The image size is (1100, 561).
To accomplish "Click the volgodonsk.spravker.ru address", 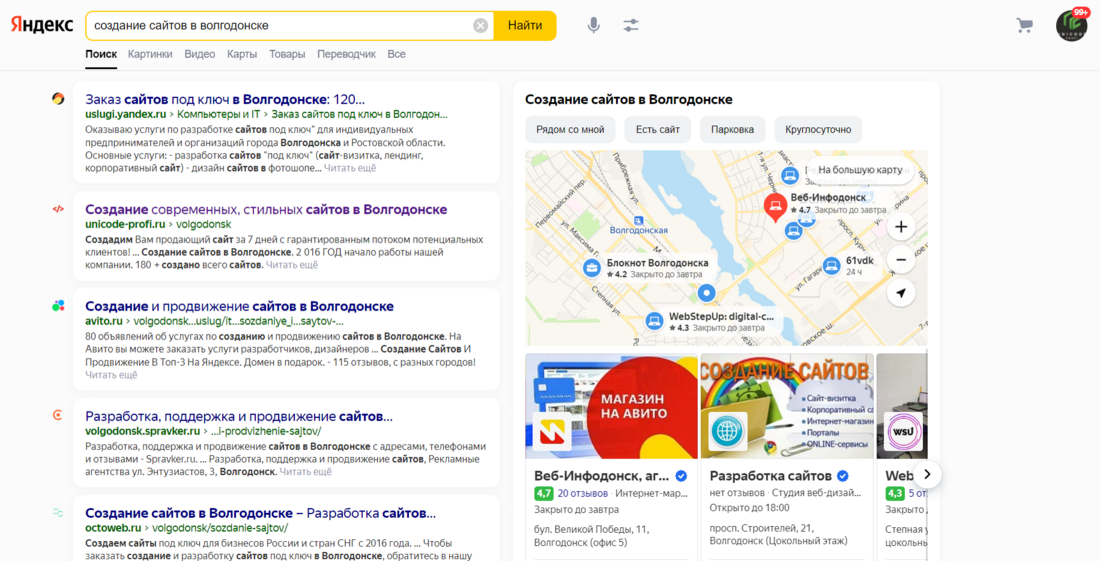I will 142,431.
